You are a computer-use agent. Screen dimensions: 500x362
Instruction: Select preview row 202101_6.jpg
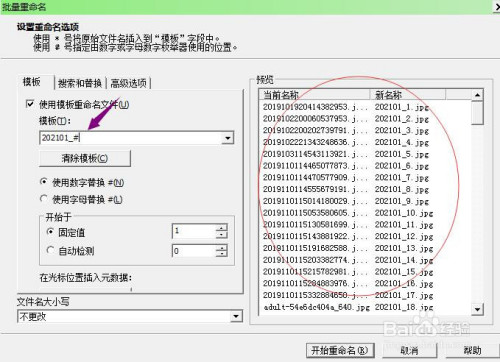click(x=365, y=166)
